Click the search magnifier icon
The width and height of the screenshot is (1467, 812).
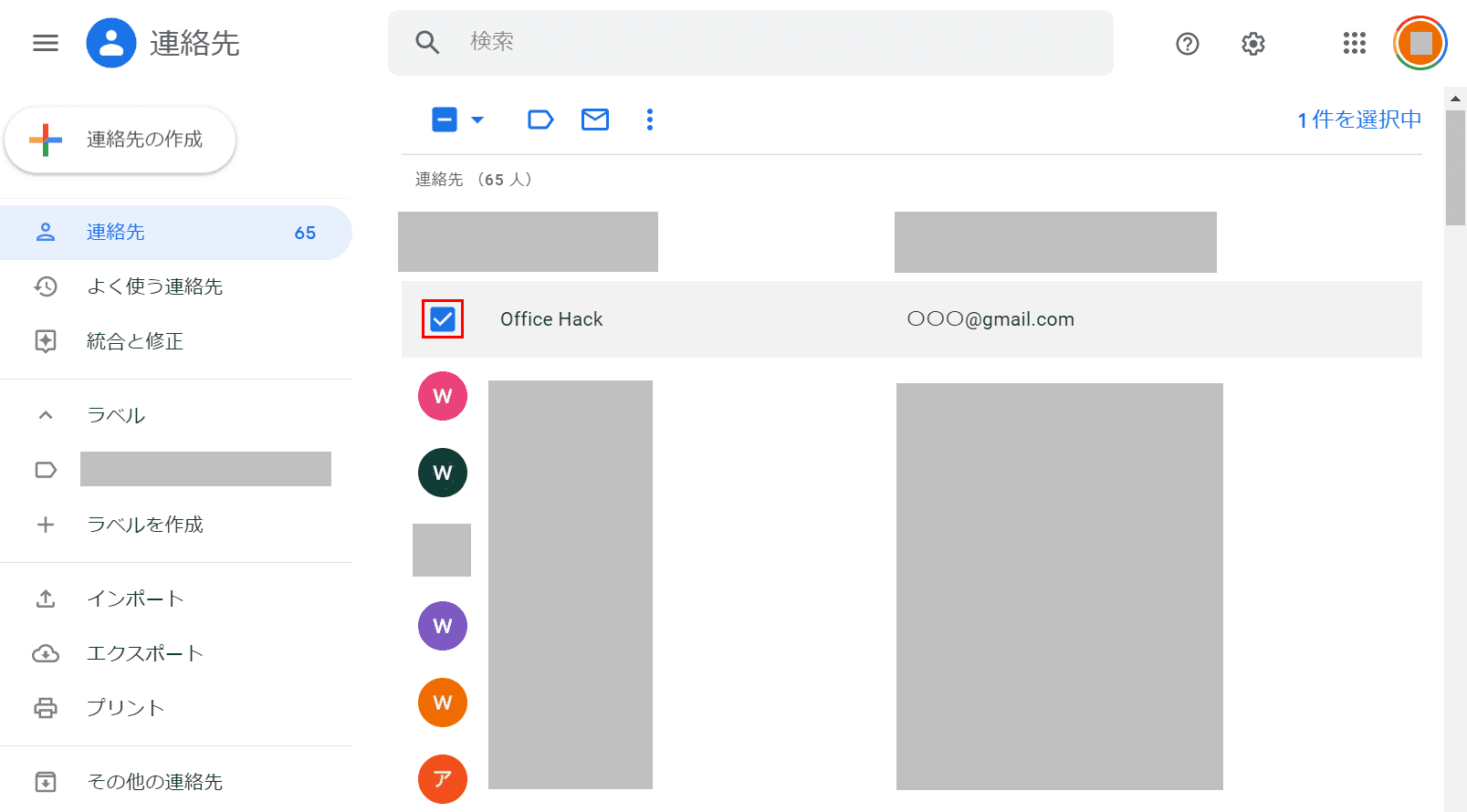point(427,42)
